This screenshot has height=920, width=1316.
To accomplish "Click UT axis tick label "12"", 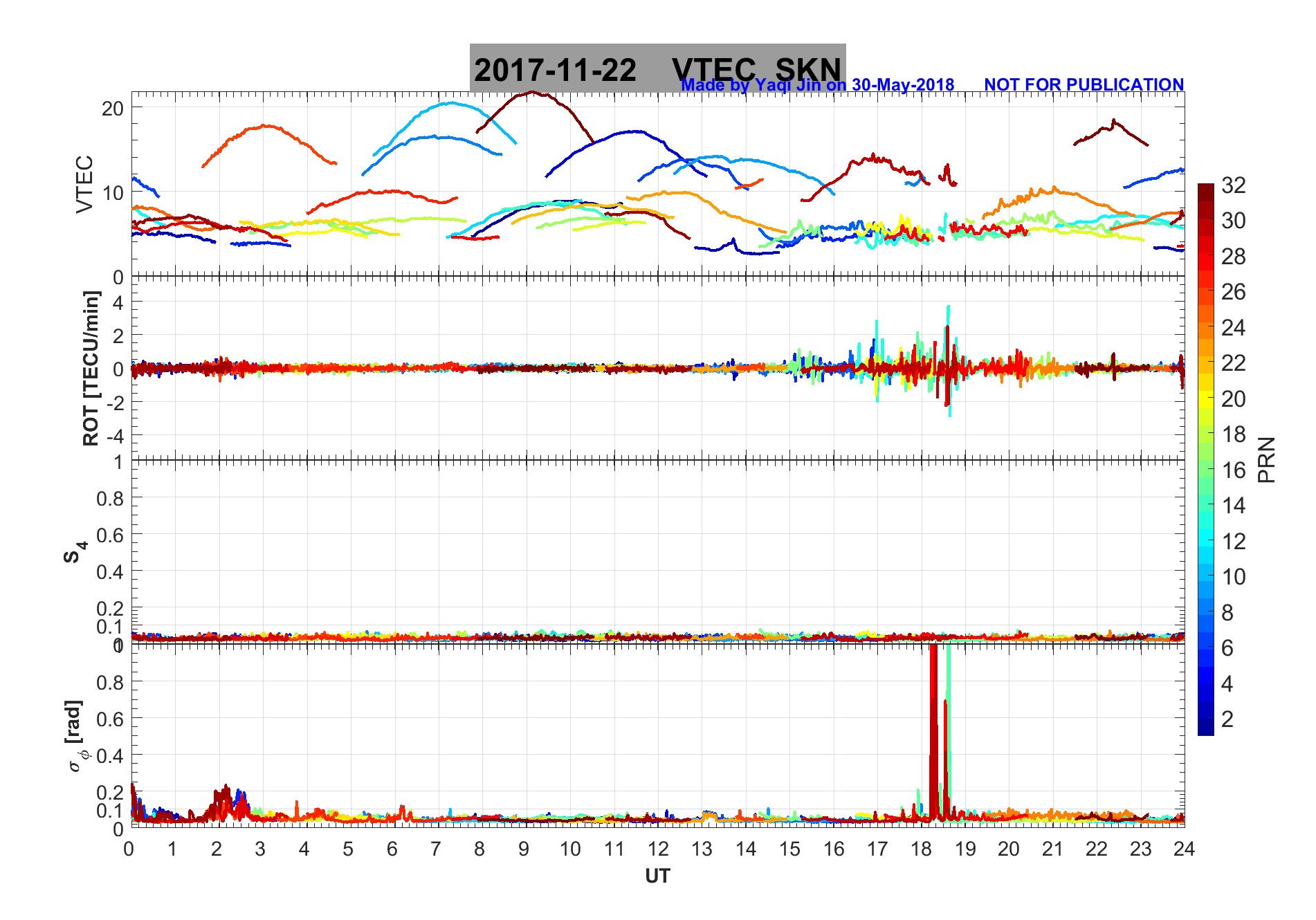I will tap(657, 849).
